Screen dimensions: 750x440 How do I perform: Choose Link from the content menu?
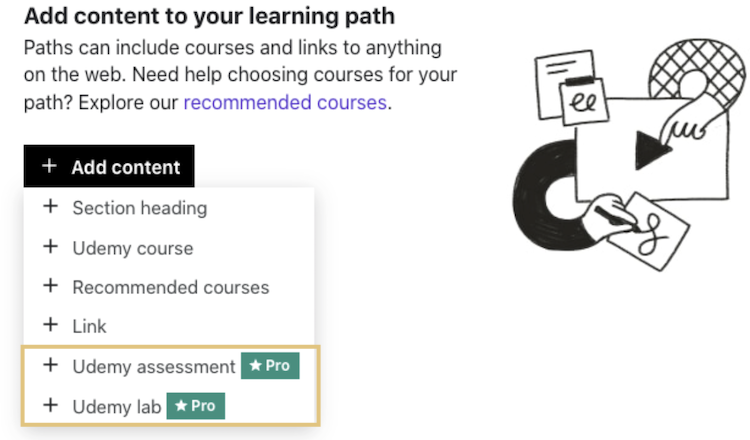tap(89, 326)
